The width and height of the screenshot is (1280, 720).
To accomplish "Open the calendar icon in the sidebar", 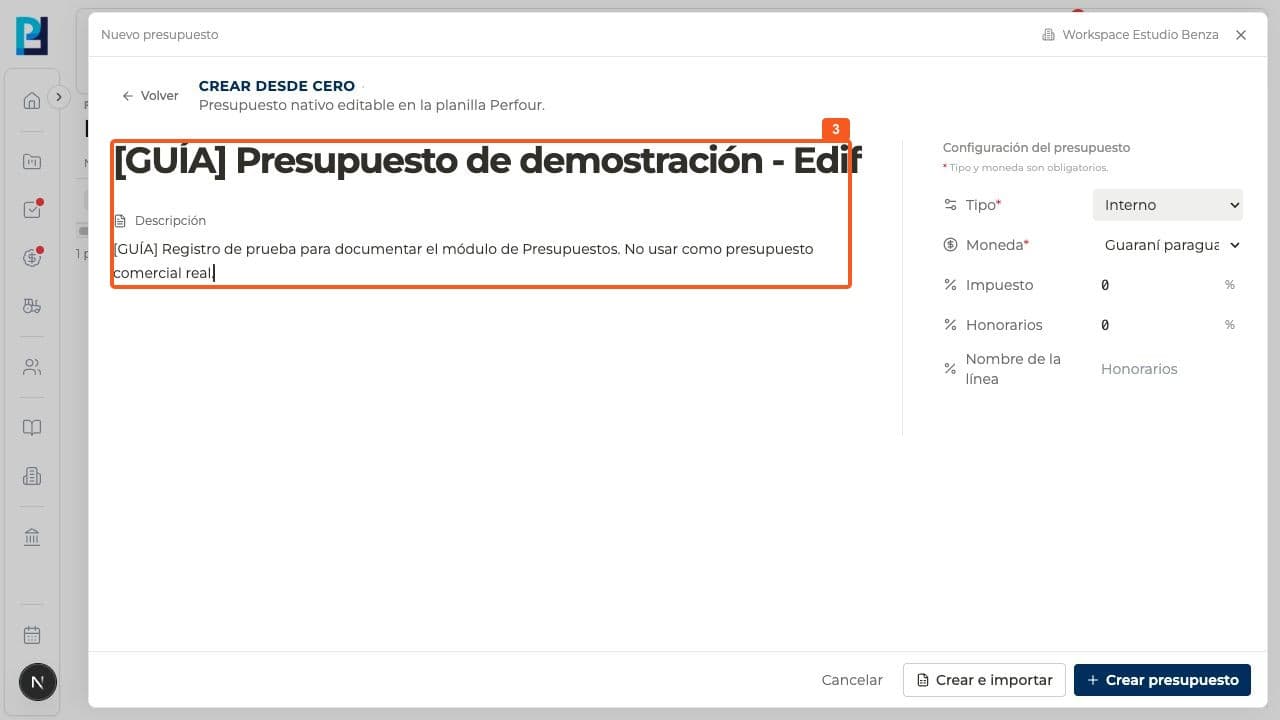I will pos(32,635).
